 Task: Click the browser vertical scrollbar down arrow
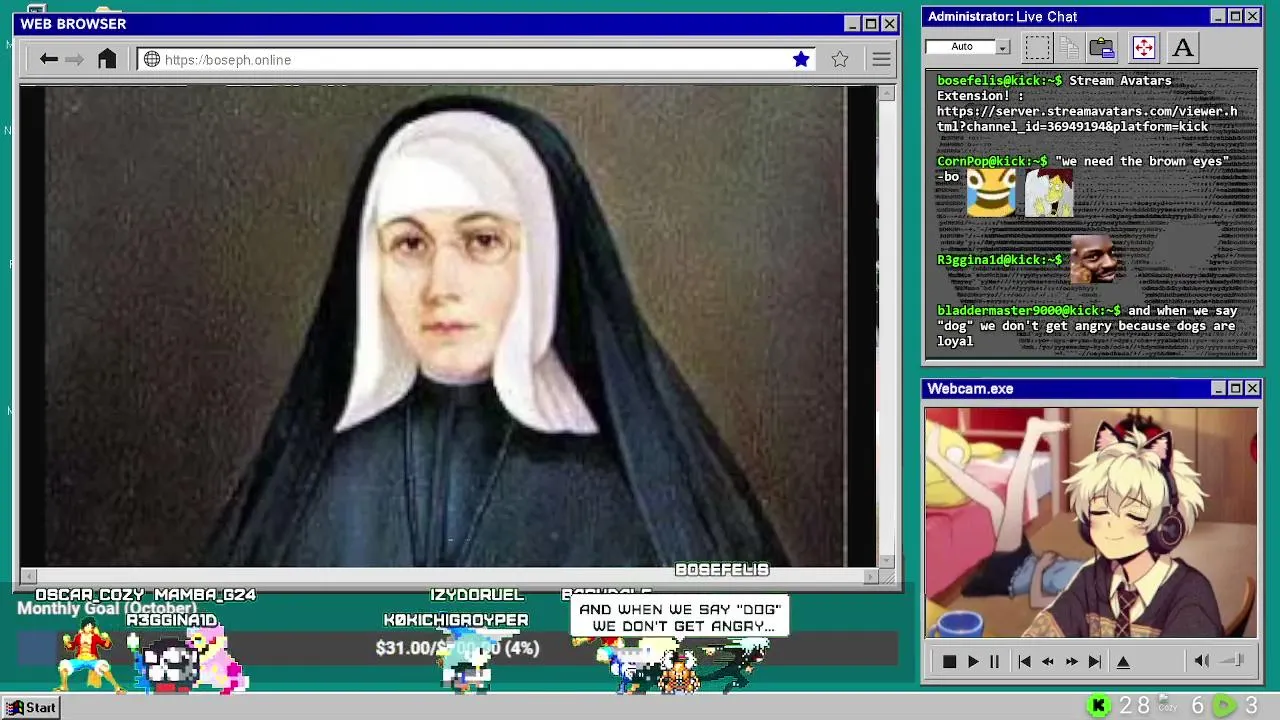pos(887,560)
